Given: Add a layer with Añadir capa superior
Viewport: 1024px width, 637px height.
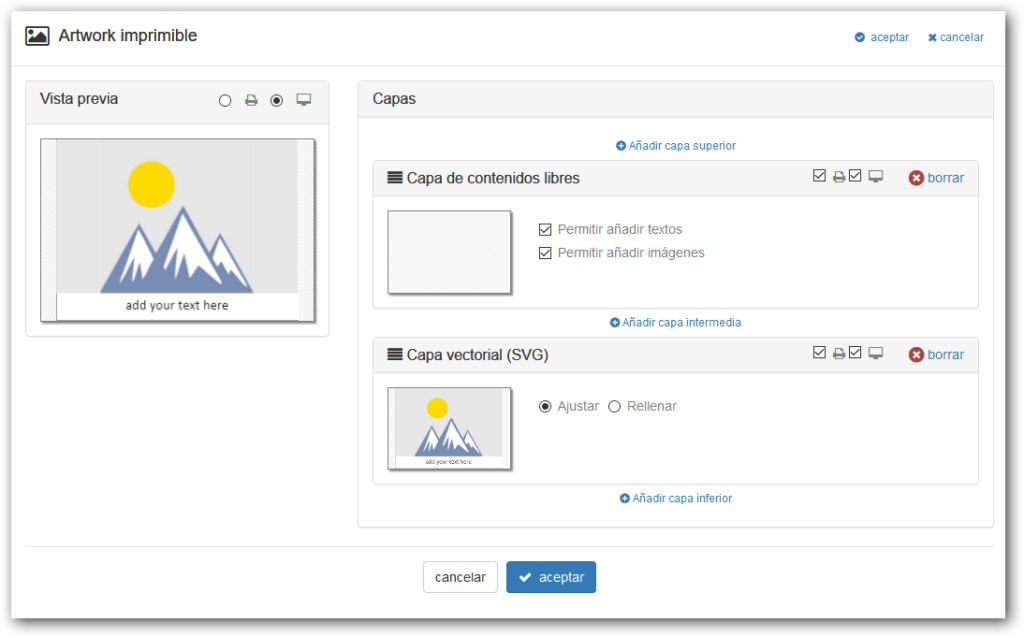Looking at the screenshot, I should coord(676,146).
